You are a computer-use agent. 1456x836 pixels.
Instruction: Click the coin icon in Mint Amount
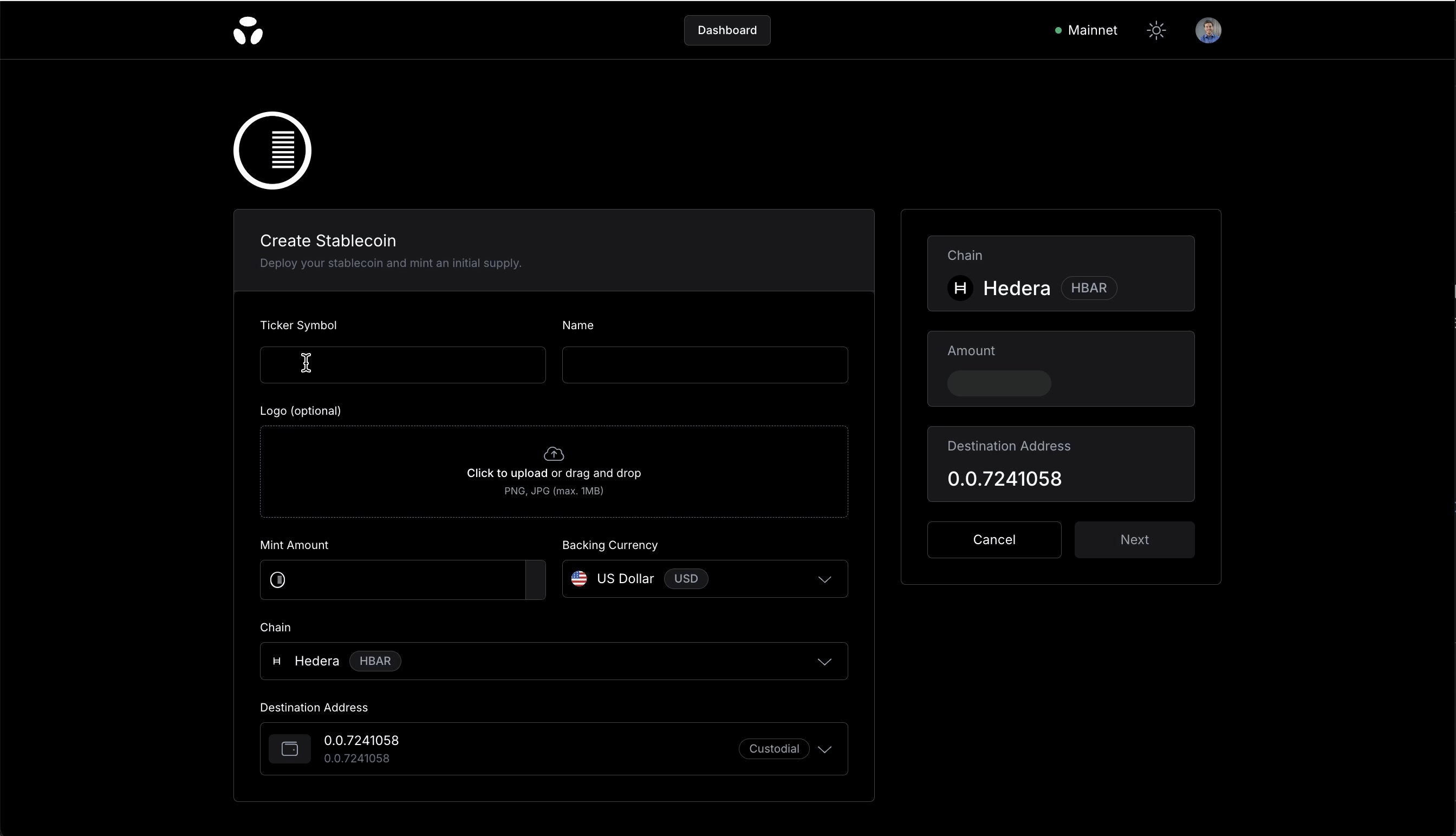coord(278,580)
